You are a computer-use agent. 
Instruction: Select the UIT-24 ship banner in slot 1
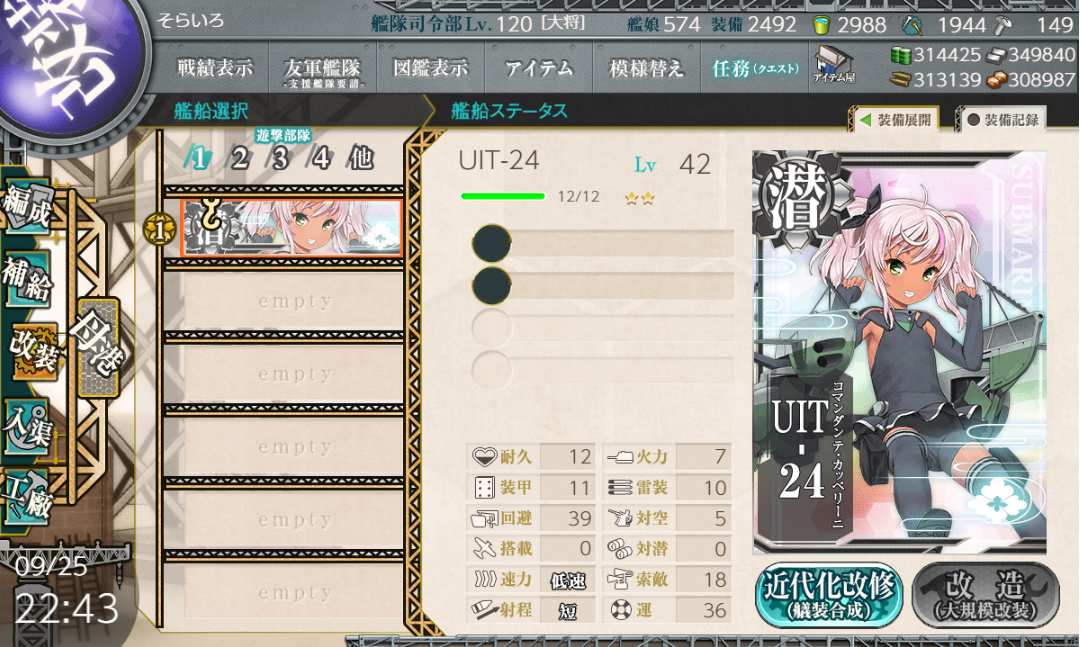pos(292,228)
